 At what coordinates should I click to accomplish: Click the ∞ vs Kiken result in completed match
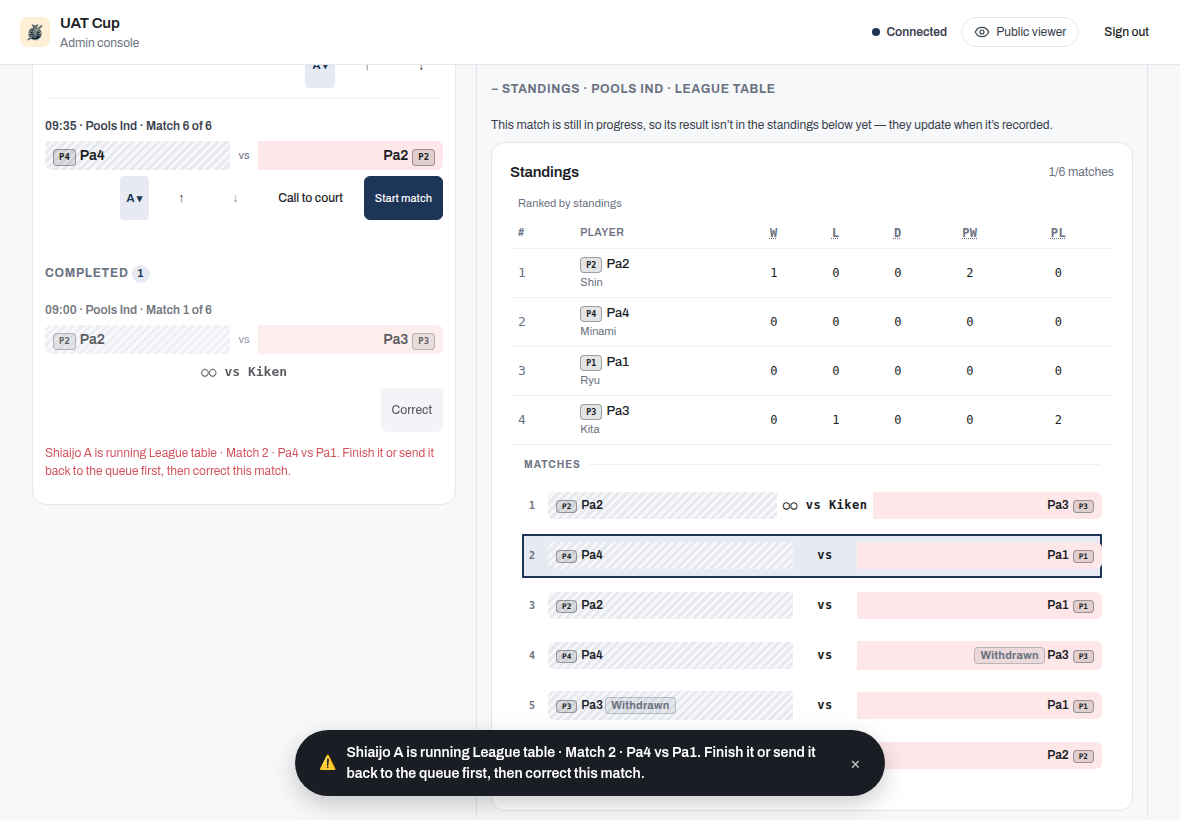244,372
